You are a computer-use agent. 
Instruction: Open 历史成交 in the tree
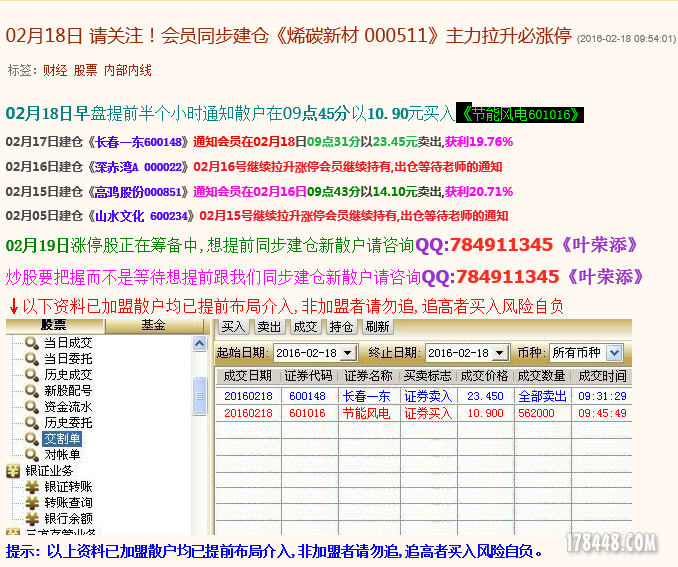[68, 375]
